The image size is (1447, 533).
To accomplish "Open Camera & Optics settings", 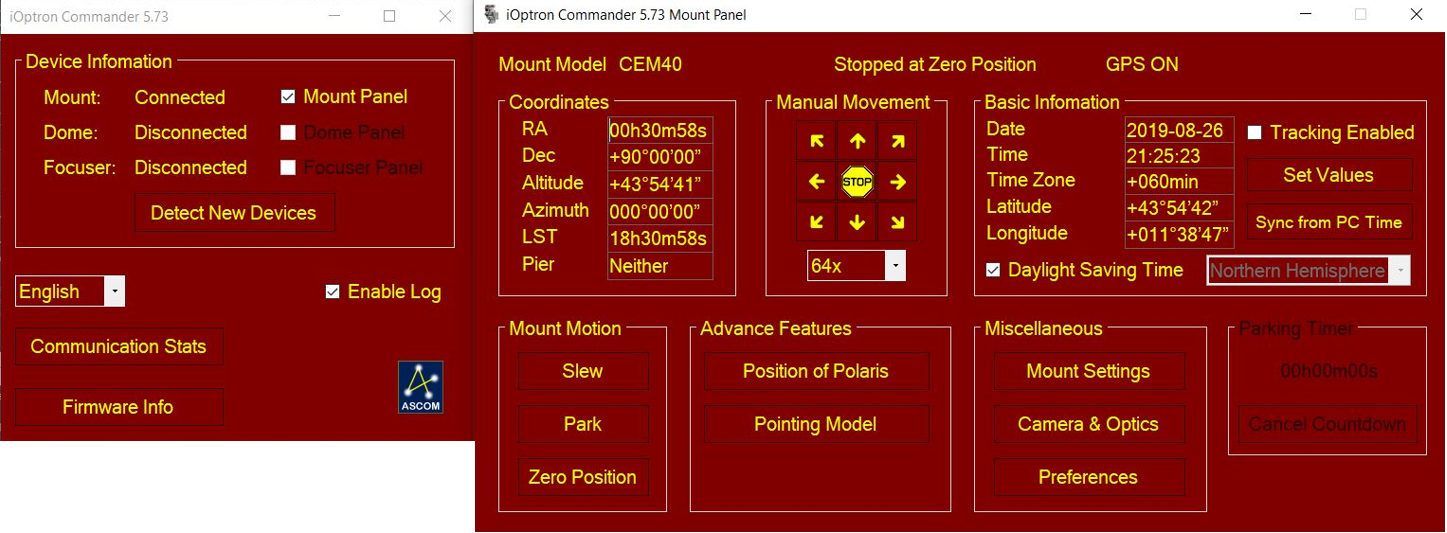I will 1089,424.
